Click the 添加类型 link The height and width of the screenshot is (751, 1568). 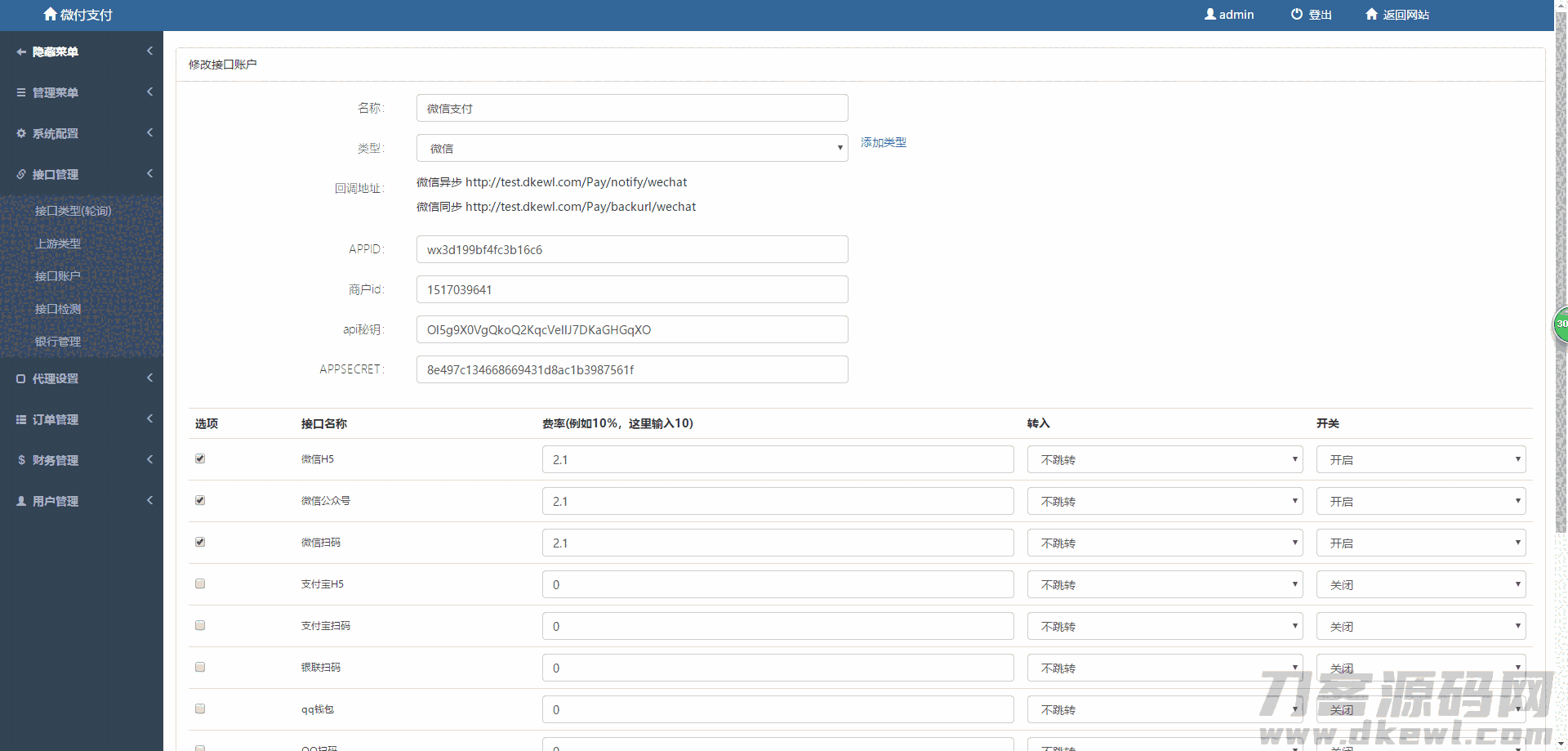tap(883, 142)
